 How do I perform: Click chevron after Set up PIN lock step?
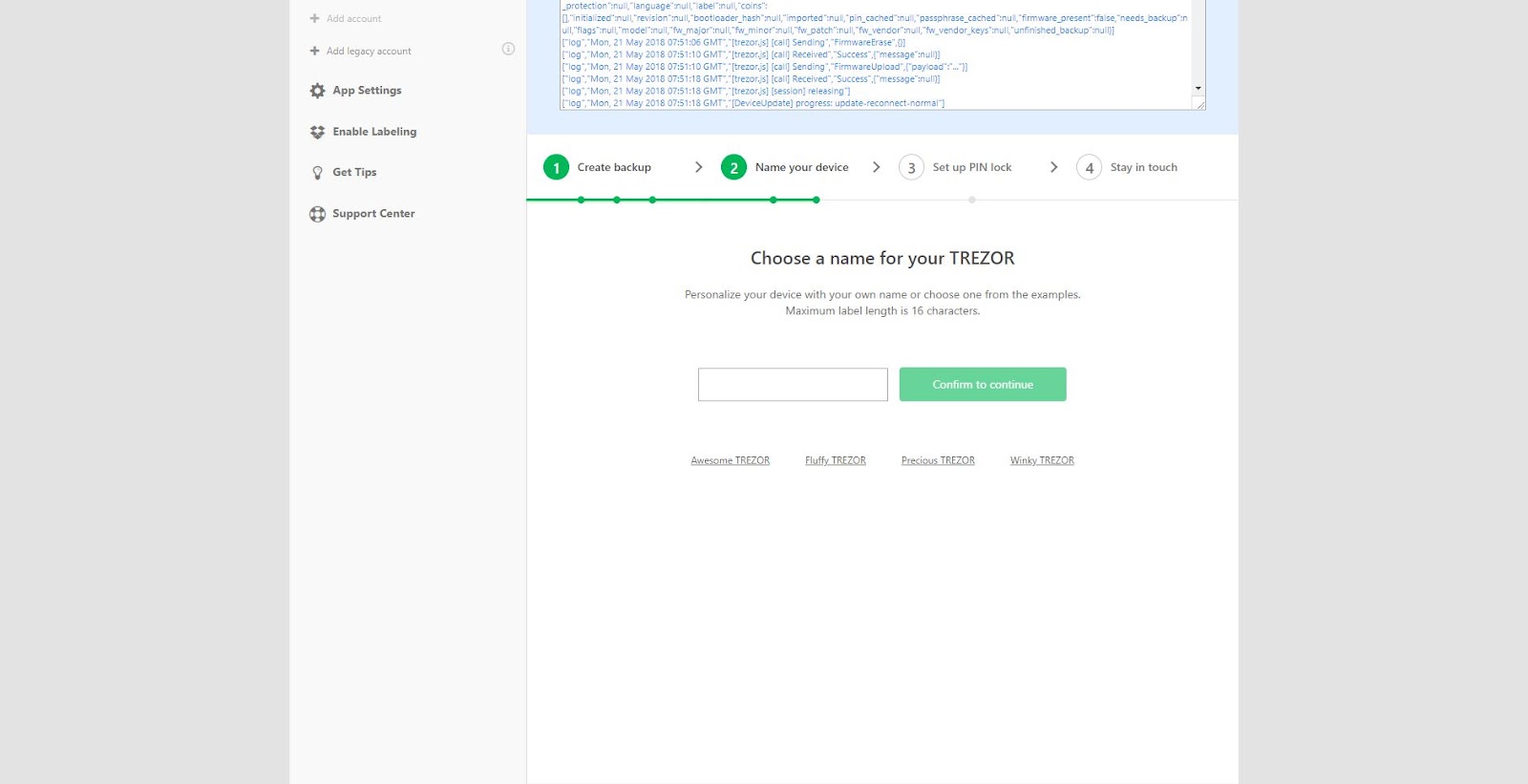(x=1053, y=167)
